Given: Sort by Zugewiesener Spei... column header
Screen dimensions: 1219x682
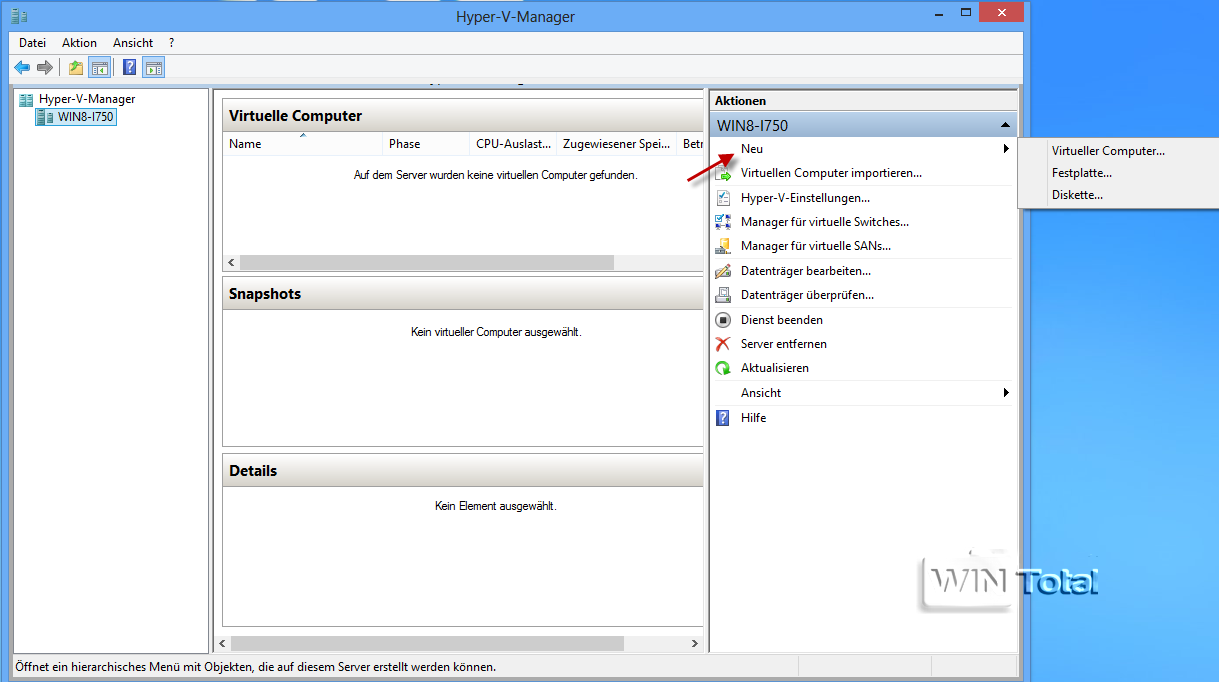Looking at the screenshot, I should [x=616, y=144].
